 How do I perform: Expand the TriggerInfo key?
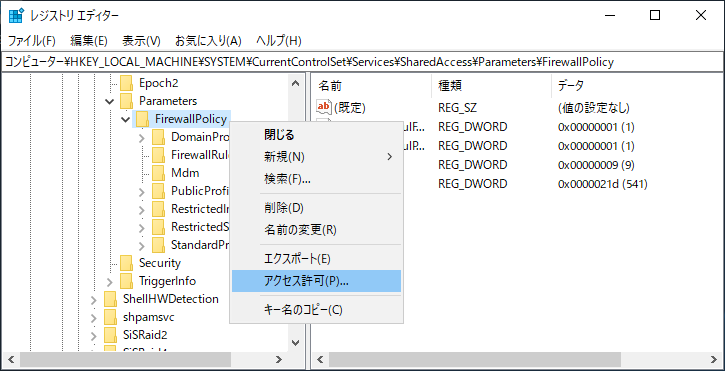tap(110, 281)
